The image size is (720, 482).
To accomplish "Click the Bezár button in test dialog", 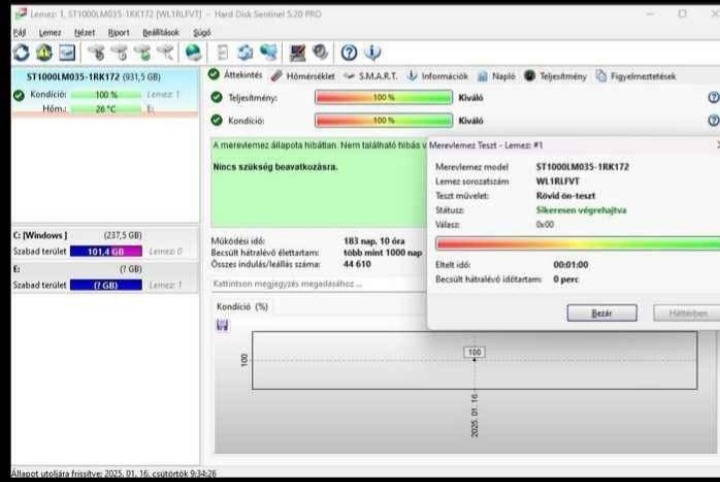I will click(602, 313).
